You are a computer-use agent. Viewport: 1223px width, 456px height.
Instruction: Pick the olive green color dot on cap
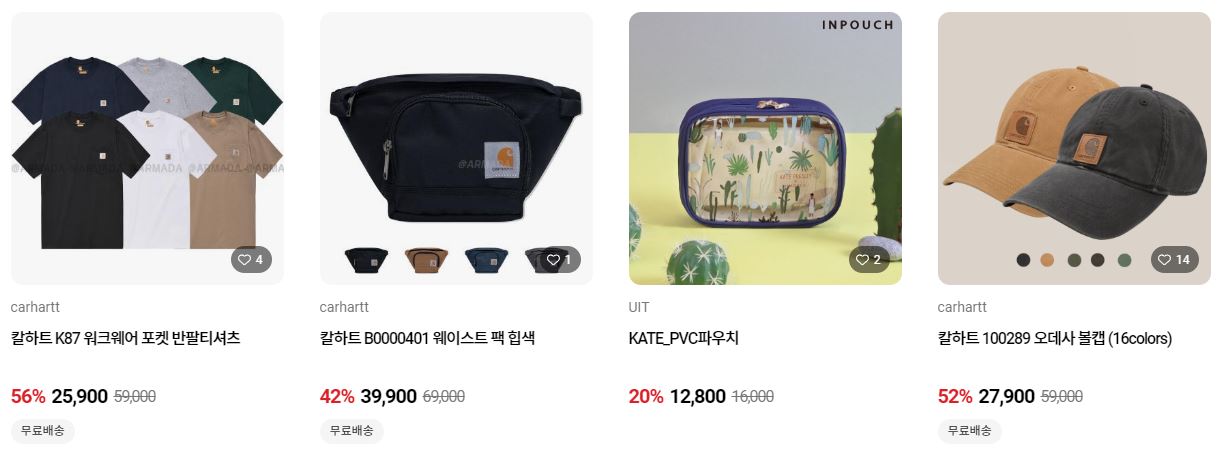1074,260
